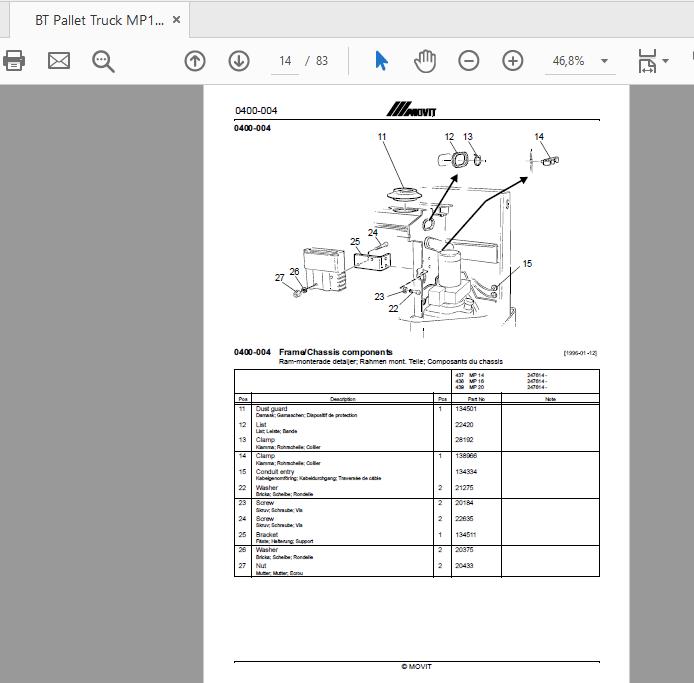
Task: Switch to BT Pallet Truck MP1 tab
Action: (100, 20)
